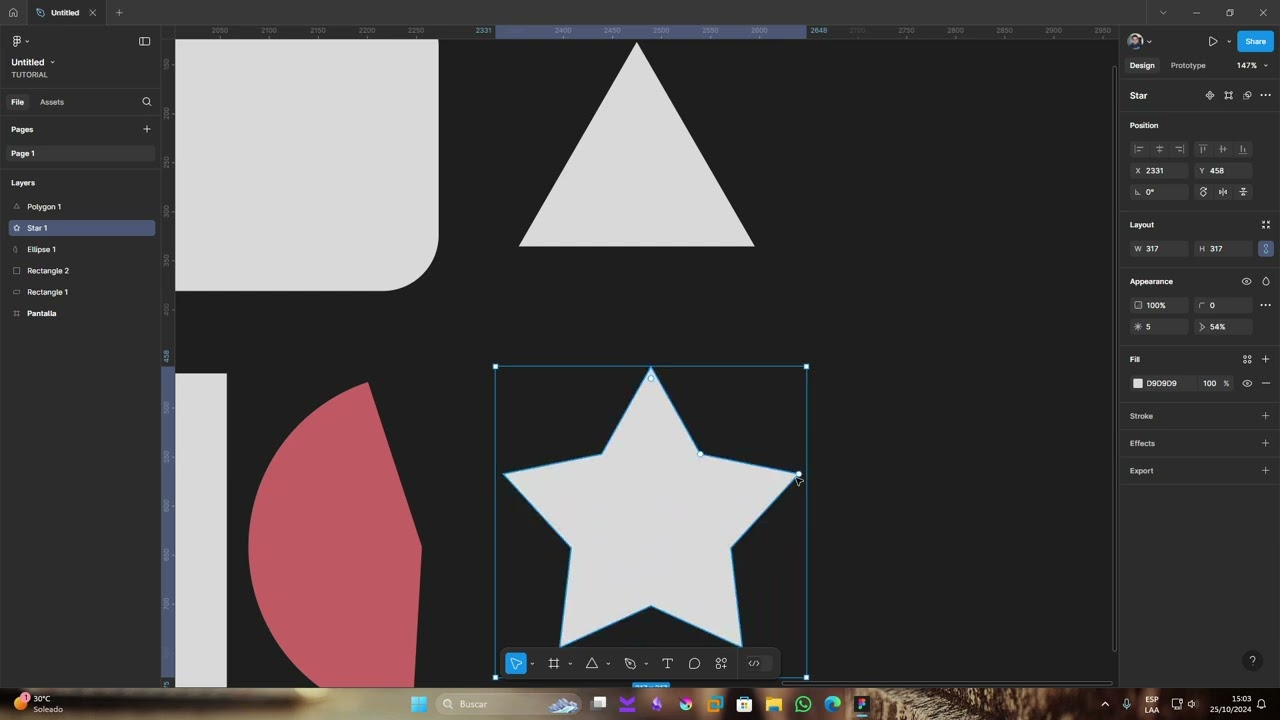Expand the Move tools dropdown arrow
Viewport: 1280px width, 720px height.
[532, 664]
